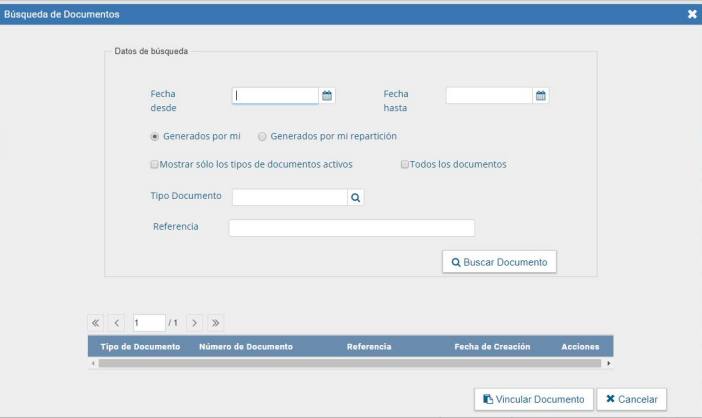Focus the Fecha desde date field

pyautogui.click(x=275, y=96)
